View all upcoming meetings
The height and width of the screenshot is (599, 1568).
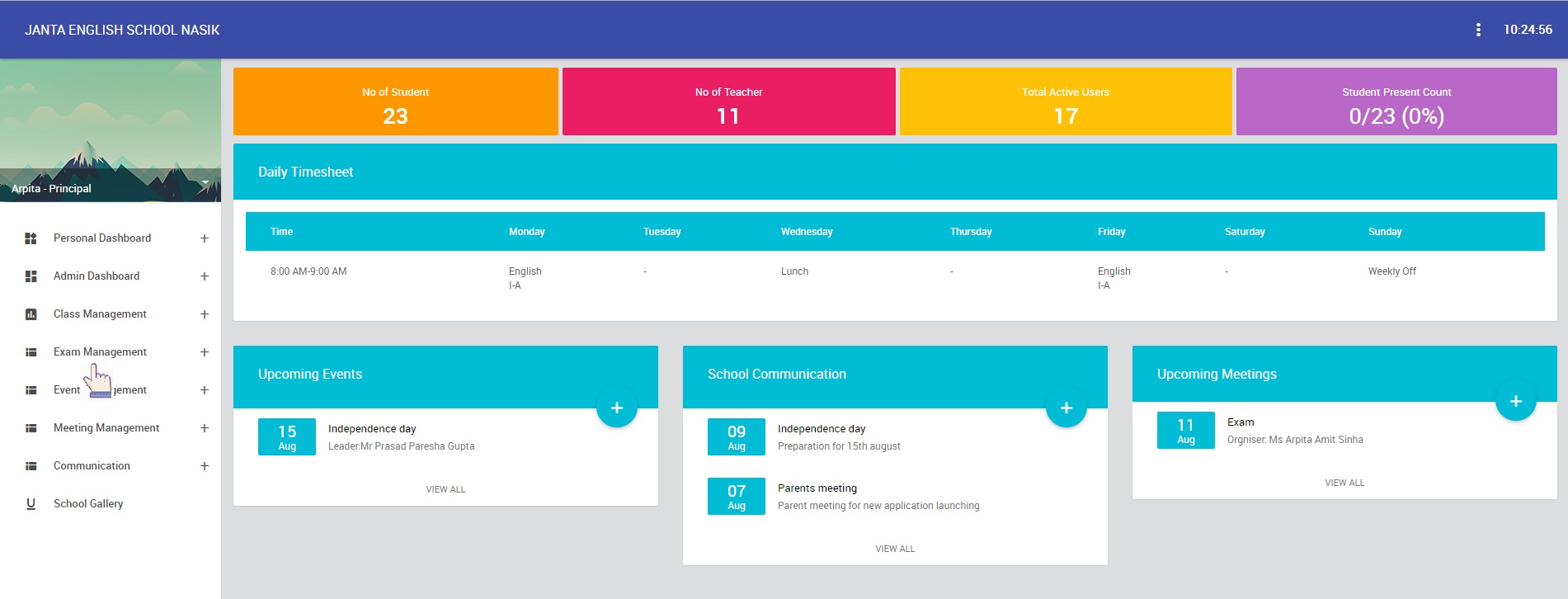tap(1344, 483)
